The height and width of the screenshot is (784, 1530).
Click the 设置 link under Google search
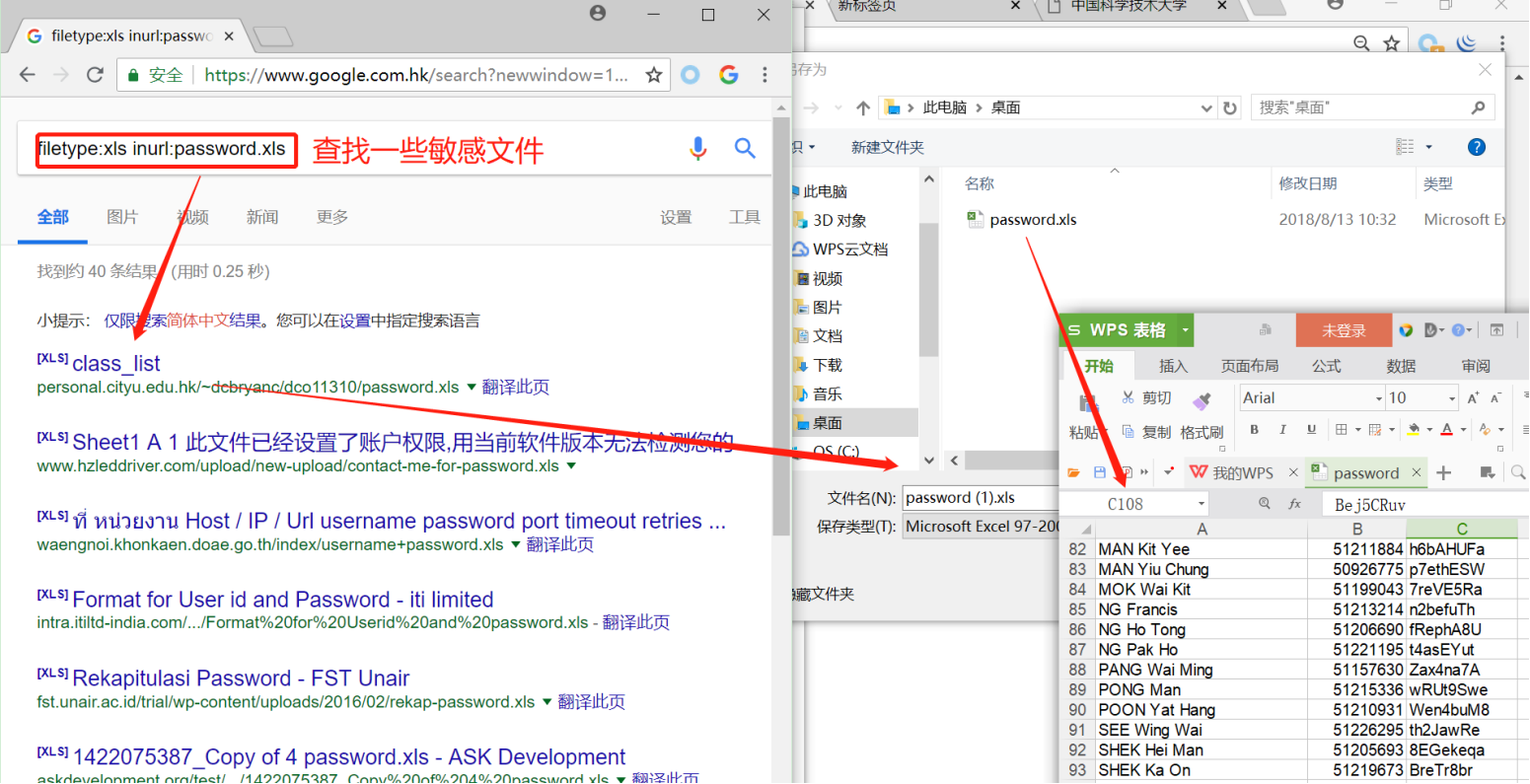click(x=676, y=217)
